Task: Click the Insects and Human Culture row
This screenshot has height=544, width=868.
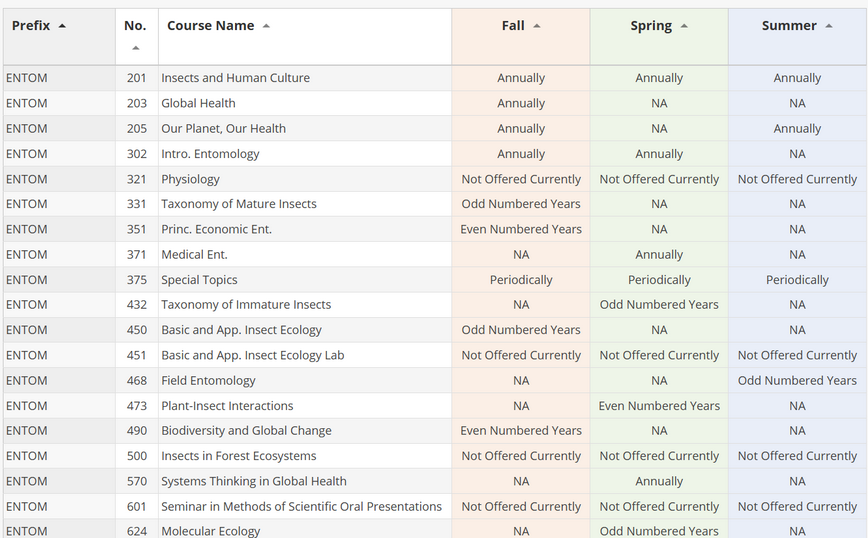Action: tap(235, 78)
